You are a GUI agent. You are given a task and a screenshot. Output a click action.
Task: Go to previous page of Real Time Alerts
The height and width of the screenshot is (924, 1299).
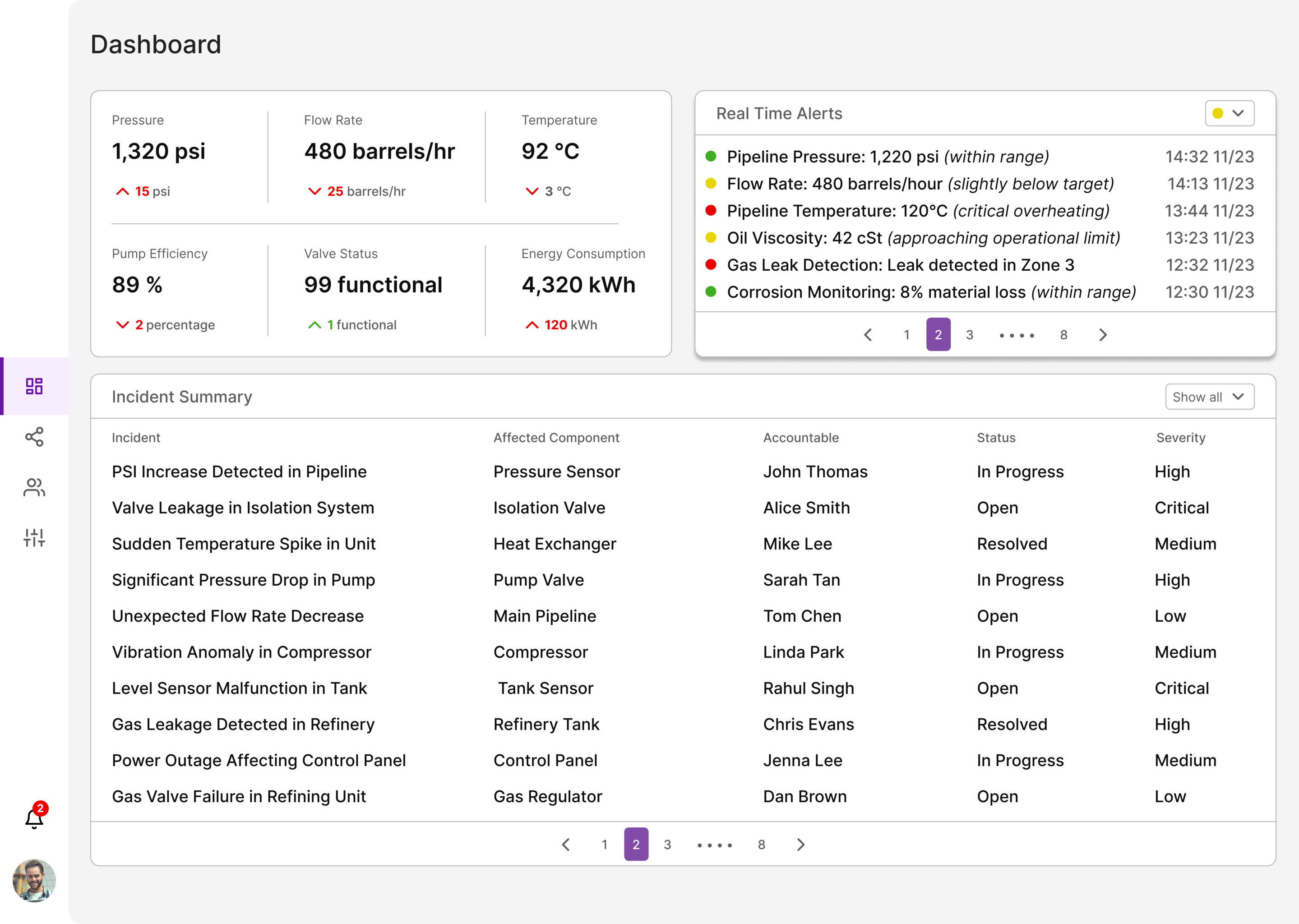point(868,335)
